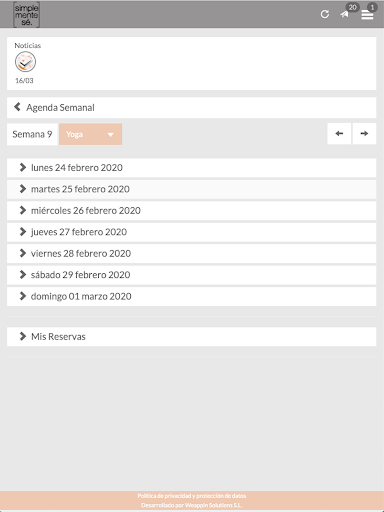This screenshot has height=512, width=384.
Task: Expand sábado 29 febrero 2020
Action: 191,275
